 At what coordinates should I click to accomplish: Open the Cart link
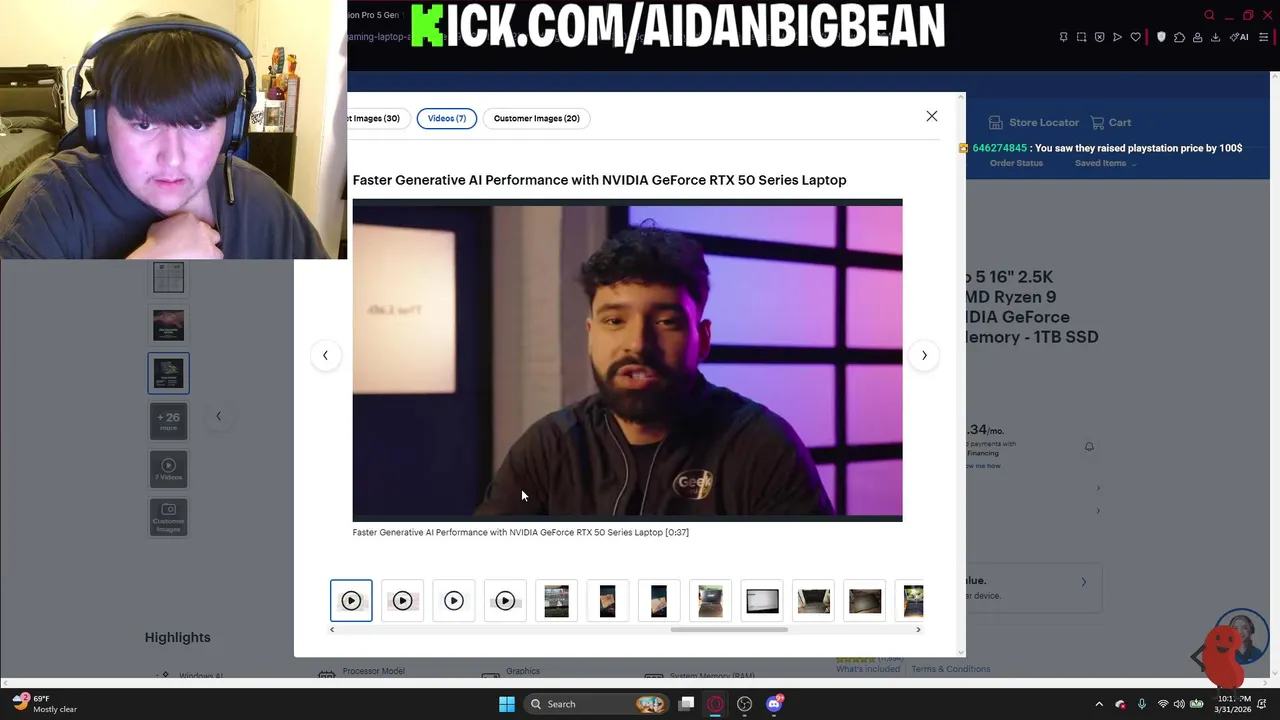click(x=1111, y=122)
